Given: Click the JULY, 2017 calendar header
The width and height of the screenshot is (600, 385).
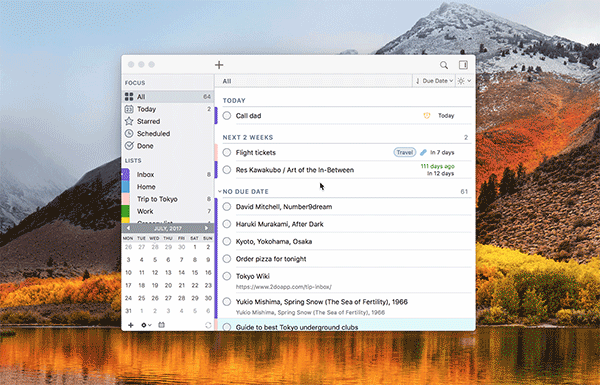Looking at the screenshot, I should point(168,228).
